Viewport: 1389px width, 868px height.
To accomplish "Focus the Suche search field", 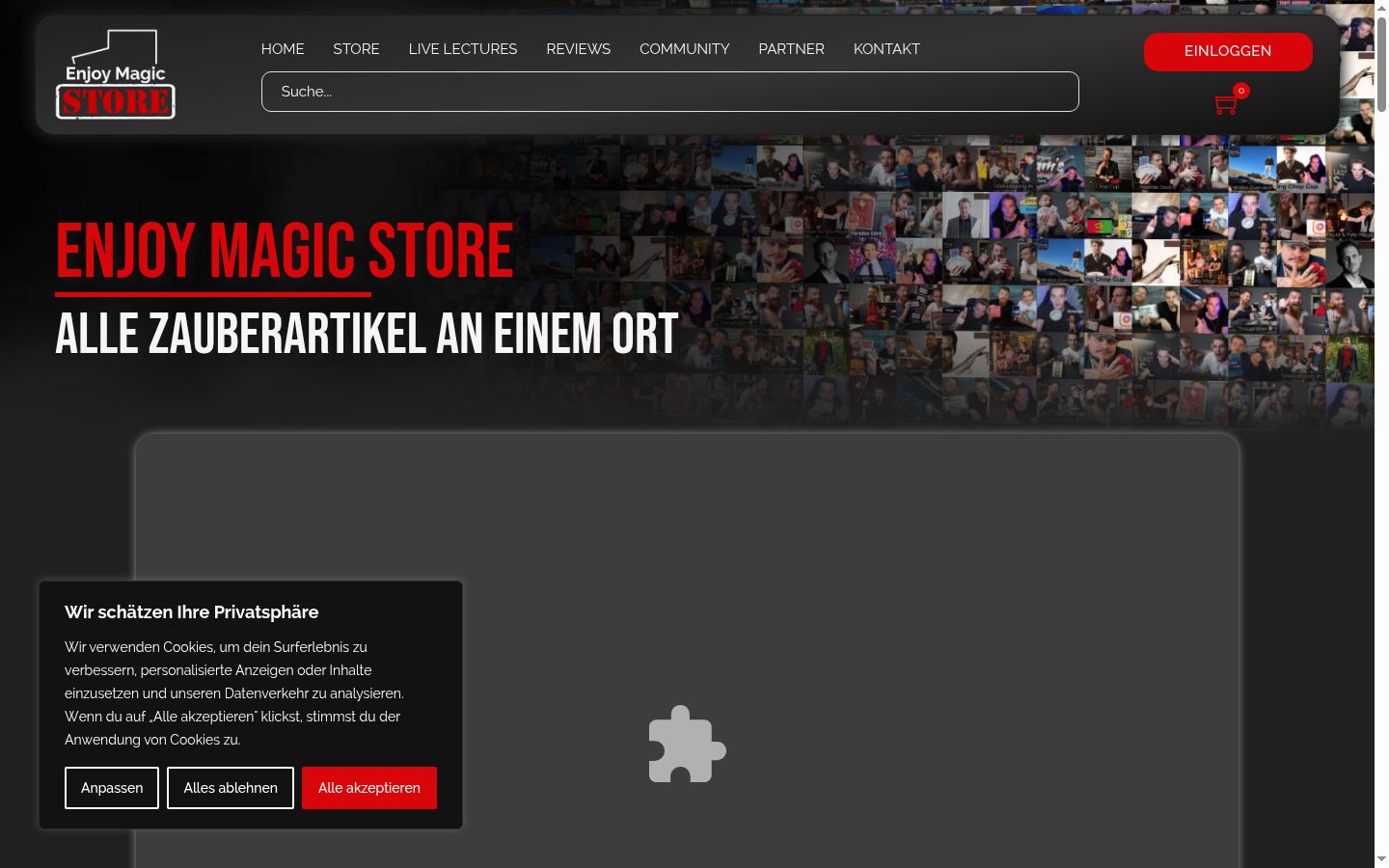I will point(670,92).
